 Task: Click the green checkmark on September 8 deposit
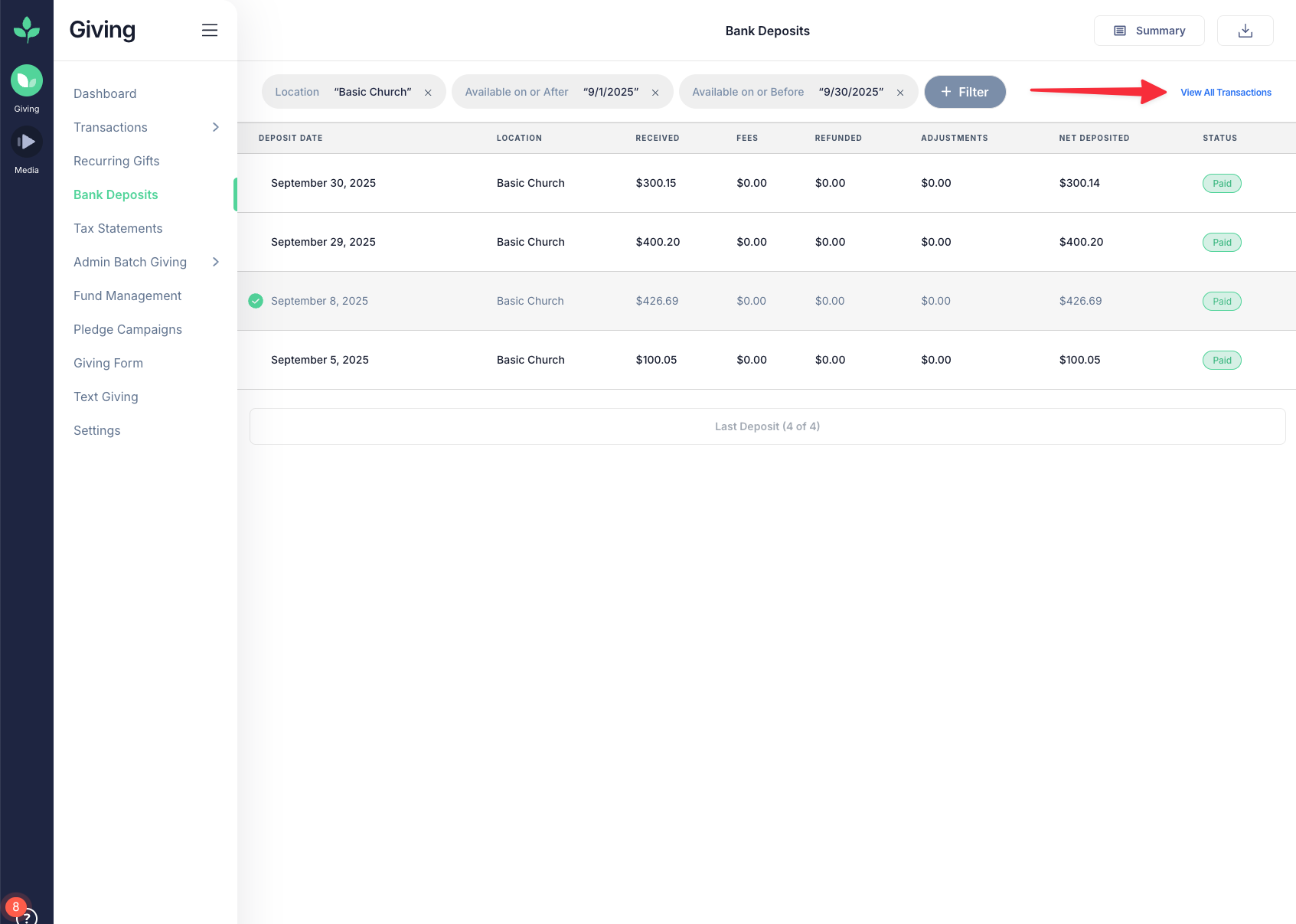coord(255,301)
